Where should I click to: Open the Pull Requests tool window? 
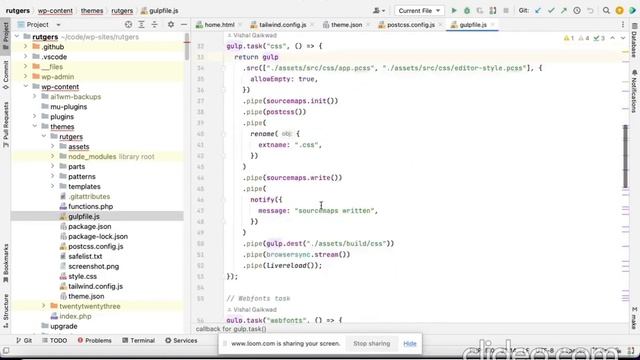pos(5,124)
